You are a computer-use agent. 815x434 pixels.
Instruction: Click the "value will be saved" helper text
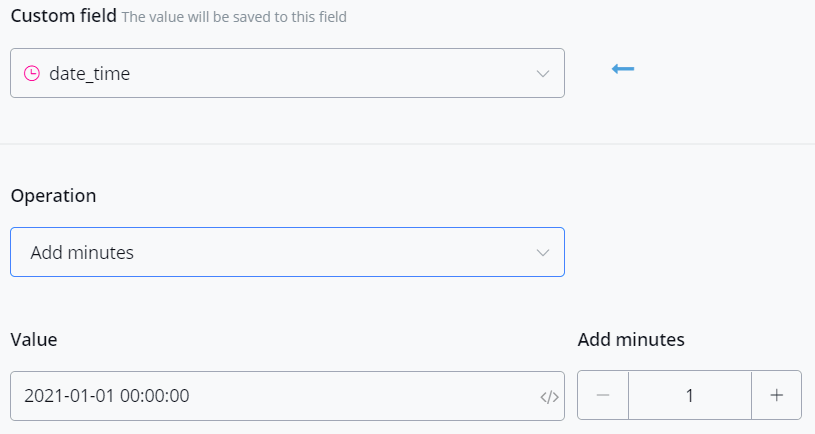pyautogui.click(x=234, y=18)
